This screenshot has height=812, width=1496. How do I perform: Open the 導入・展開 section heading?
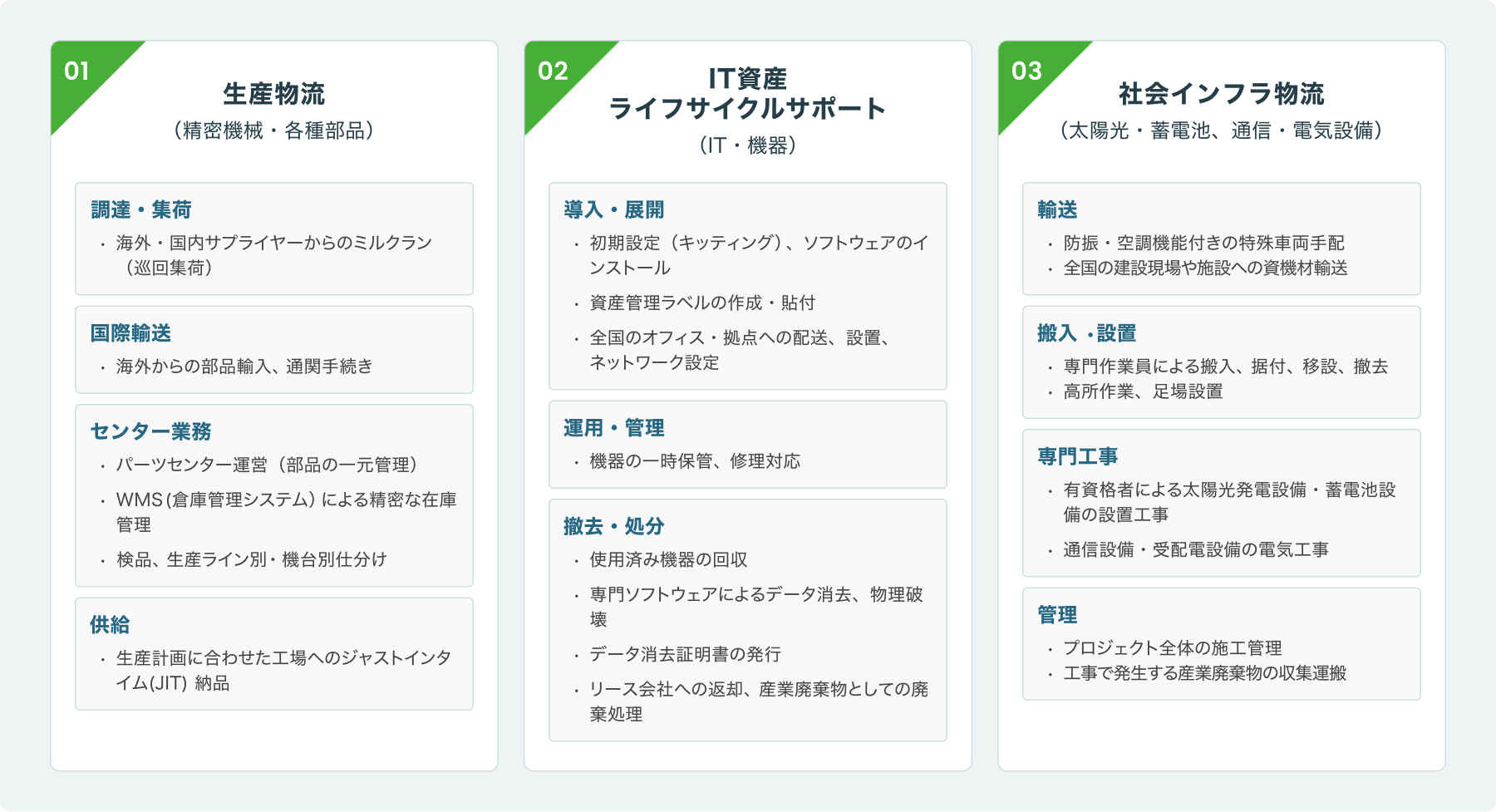click(x=614, y=209)
